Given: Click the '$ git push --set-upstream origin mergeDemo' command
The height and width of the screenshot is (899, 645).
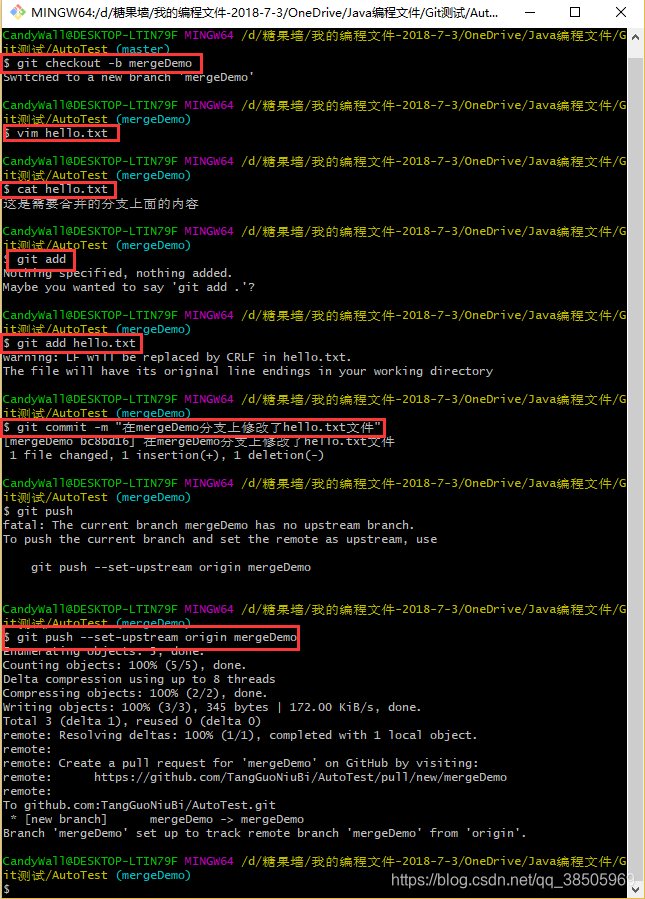Looking at the screenshot, I should 150,637.
